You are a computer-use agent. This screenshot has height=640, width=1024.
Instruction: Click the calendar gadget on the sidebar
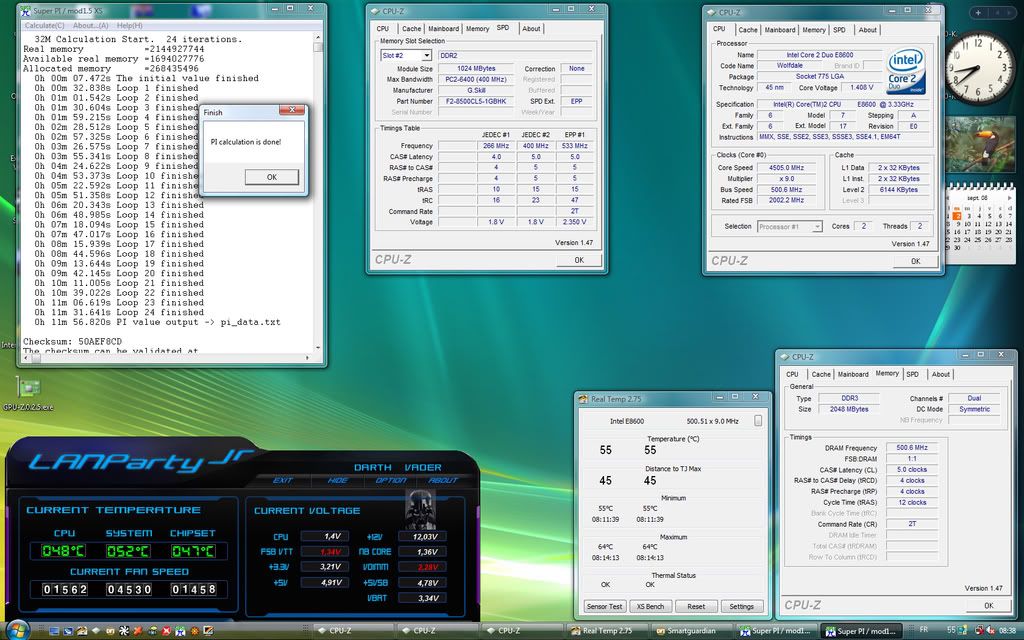tap(980, 220)
